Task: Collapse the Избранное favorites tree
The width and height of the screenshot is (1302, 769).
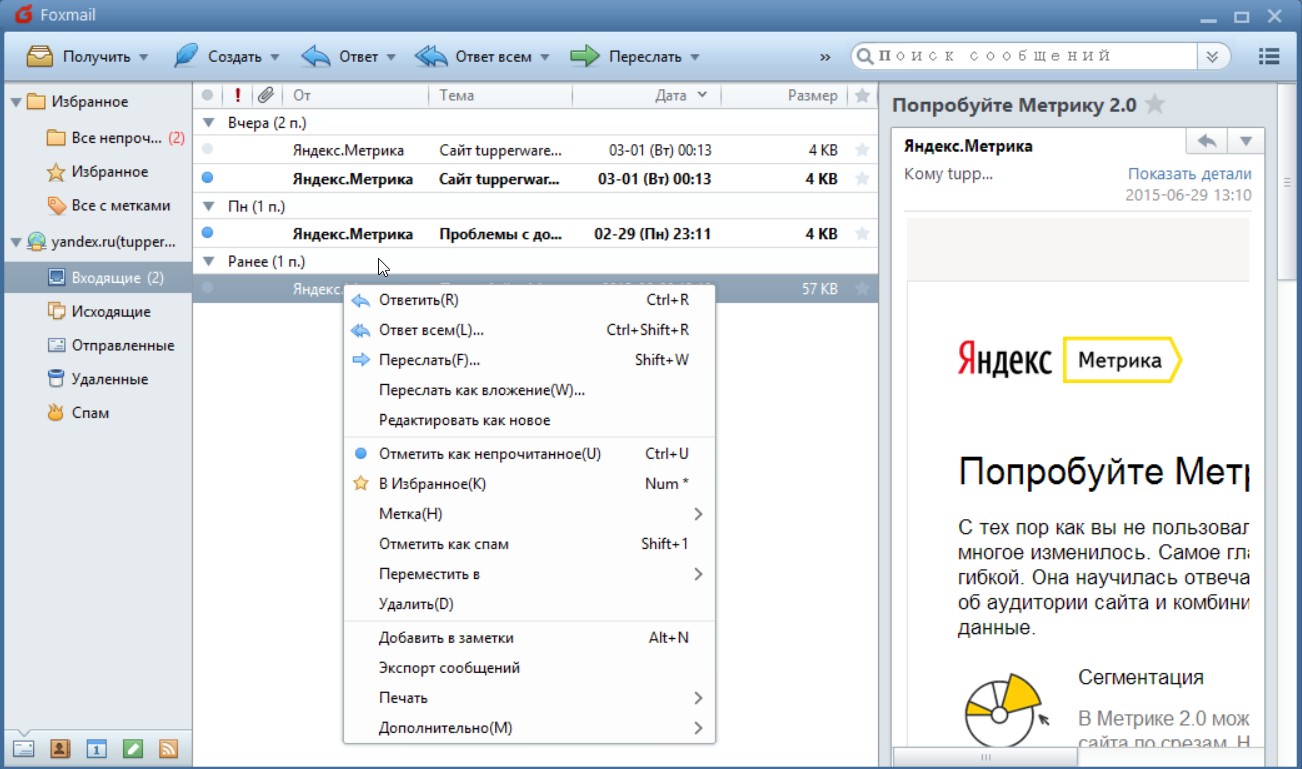Action: (15, 102)
